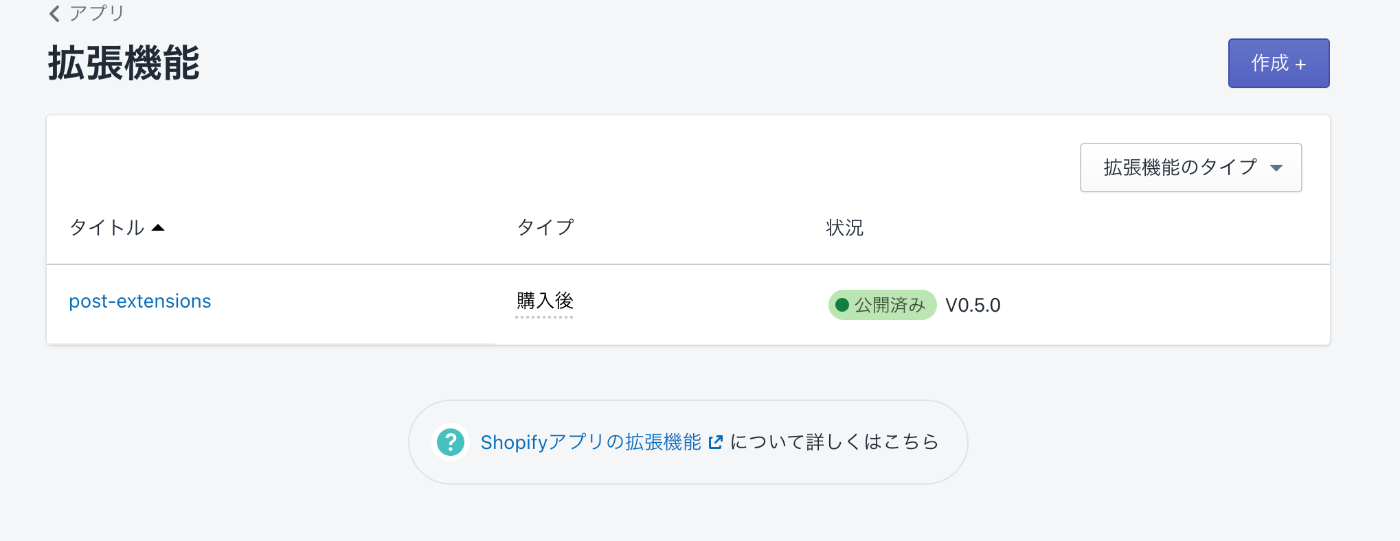Screen dimensions: 1400x541
Task: Go back to the アプリ page
Action: (x=87, y=14)
